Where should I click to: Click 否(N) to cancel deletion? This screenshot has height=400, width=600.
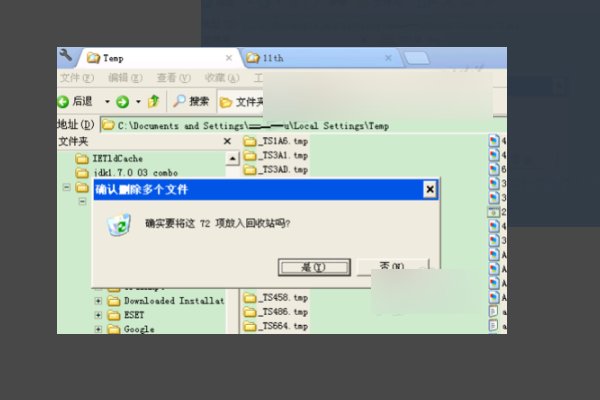coord(393,266)
